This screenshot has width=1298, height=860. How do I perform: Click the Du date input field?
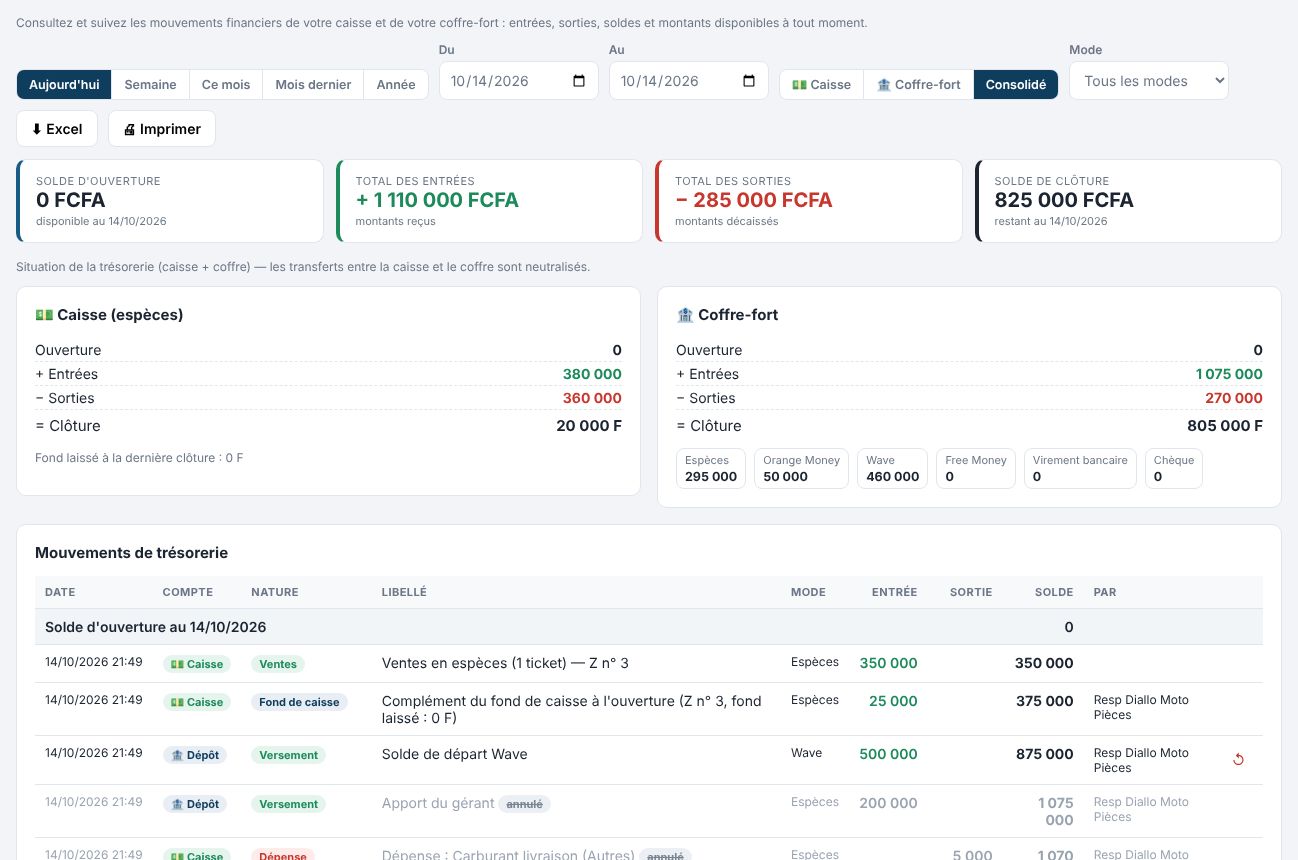[x=519, y=81]
